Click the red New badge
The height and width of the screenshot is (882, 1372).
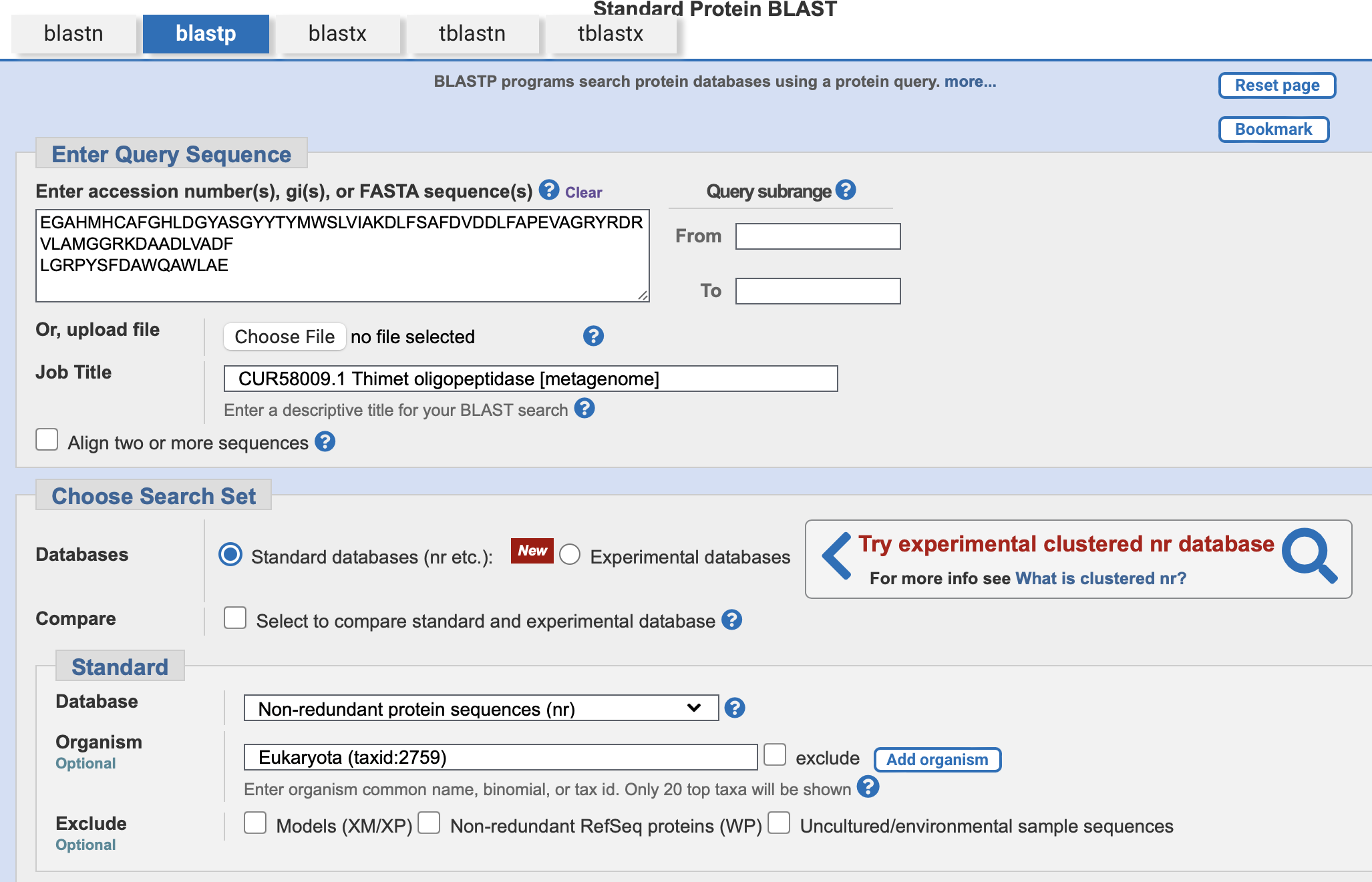[532, 551]
